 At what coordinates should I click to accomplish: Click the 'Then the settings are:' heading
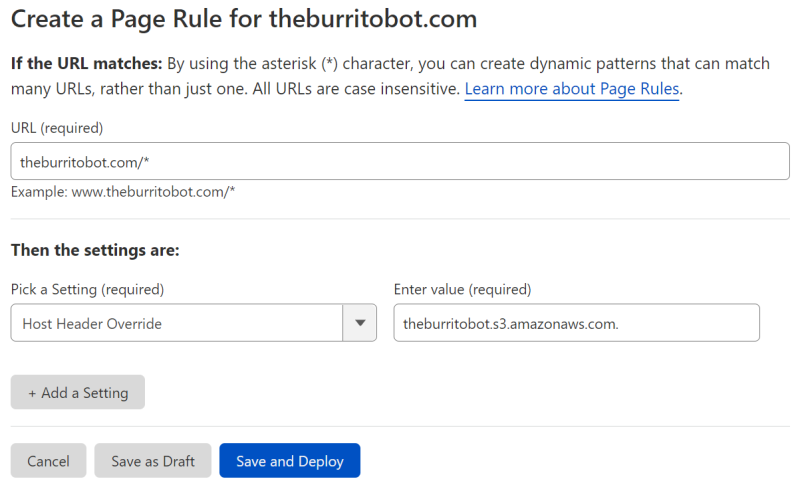coord(95,250)
